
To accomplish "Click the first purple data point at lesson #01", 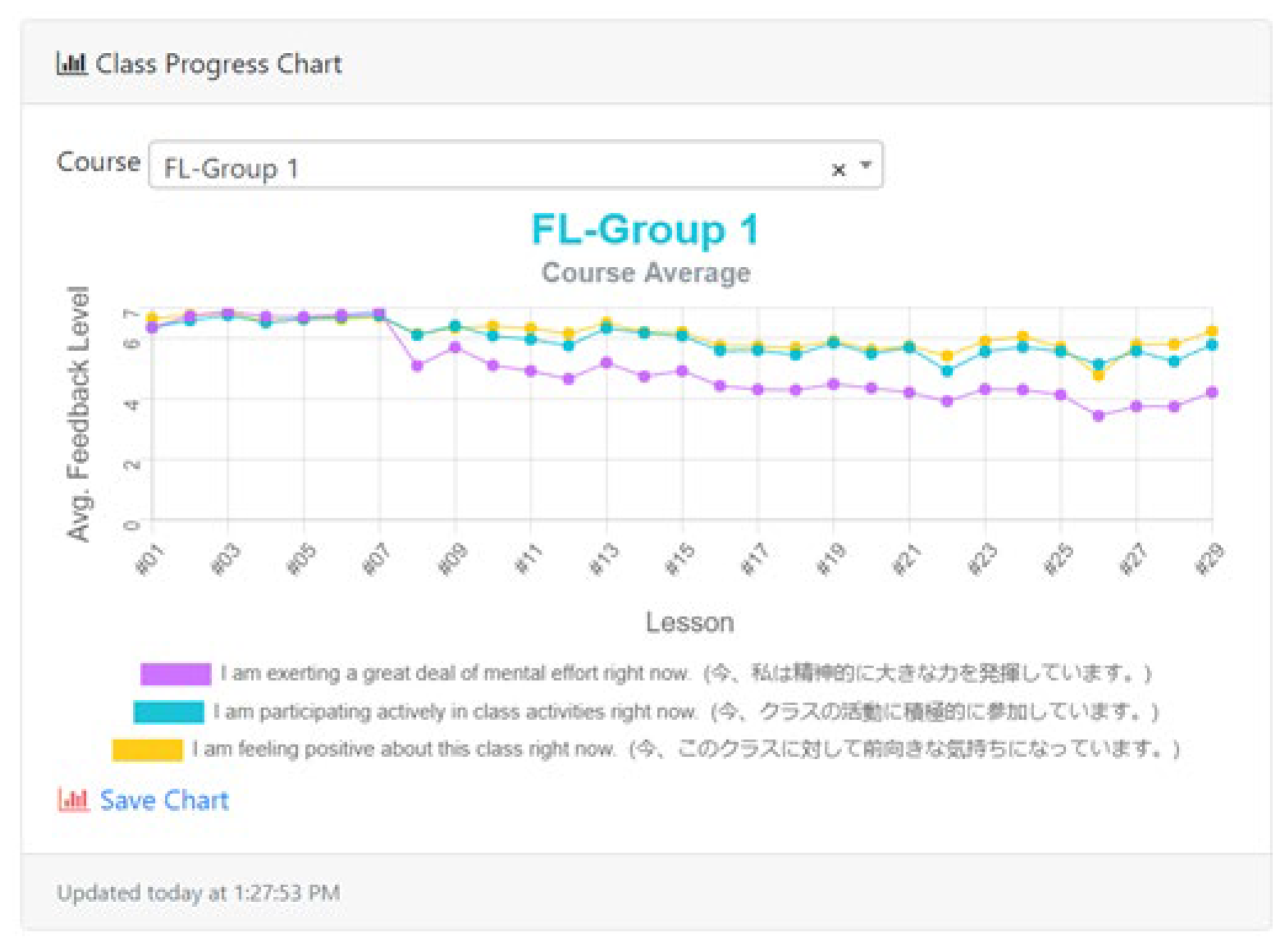I will point(152,328).
